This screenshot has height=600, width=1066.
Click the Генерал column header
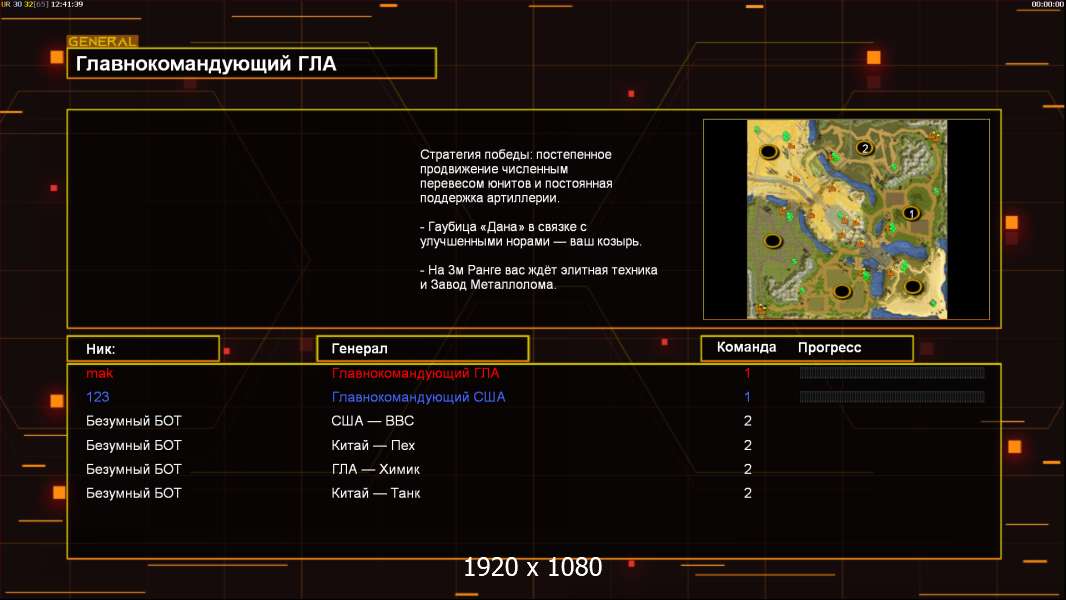coord(422,349)
